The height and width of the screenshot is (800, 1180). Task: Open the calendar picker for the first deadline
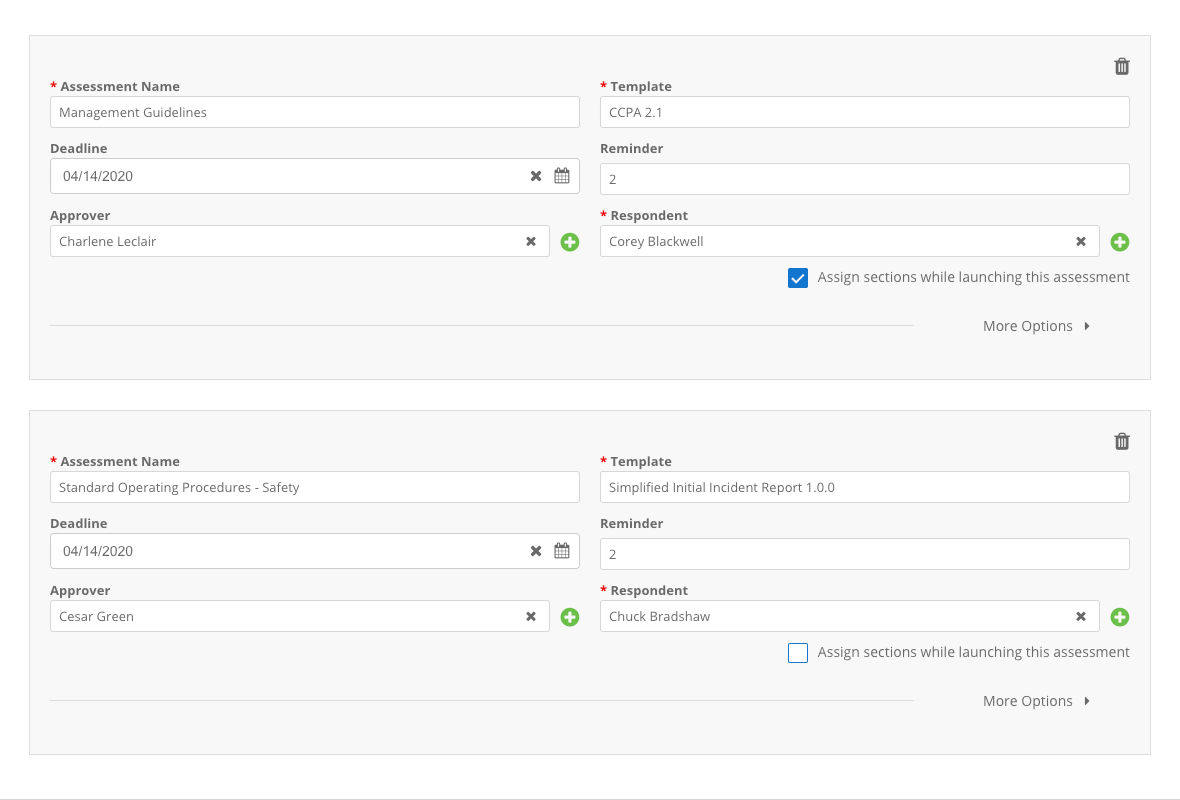point(562,175)
